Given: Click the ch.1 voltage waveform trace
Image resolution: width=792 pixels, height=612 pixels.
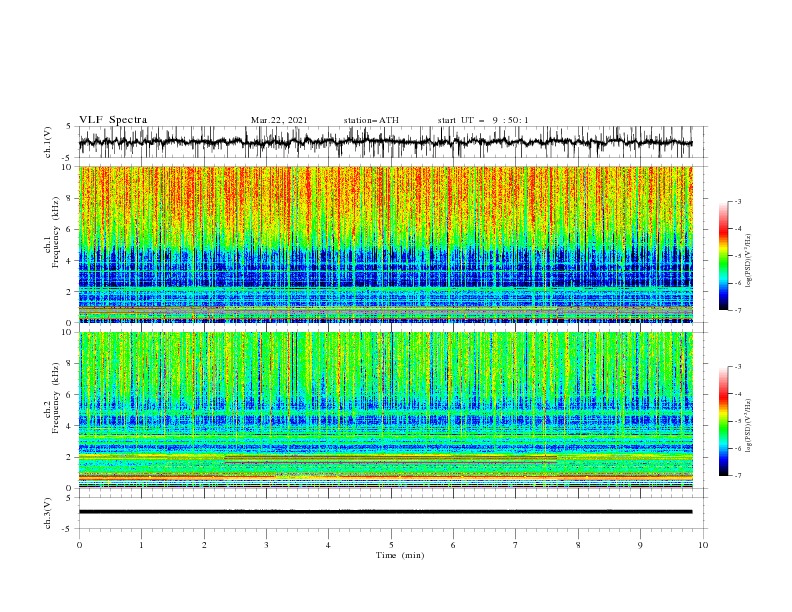Looking at the screenshot, I should pos(385,142).
